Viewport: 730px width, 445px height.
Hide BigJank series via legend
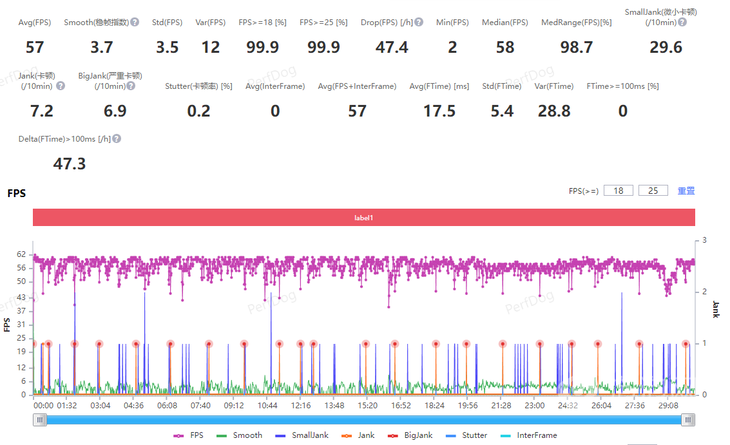[x=413, y=435]
